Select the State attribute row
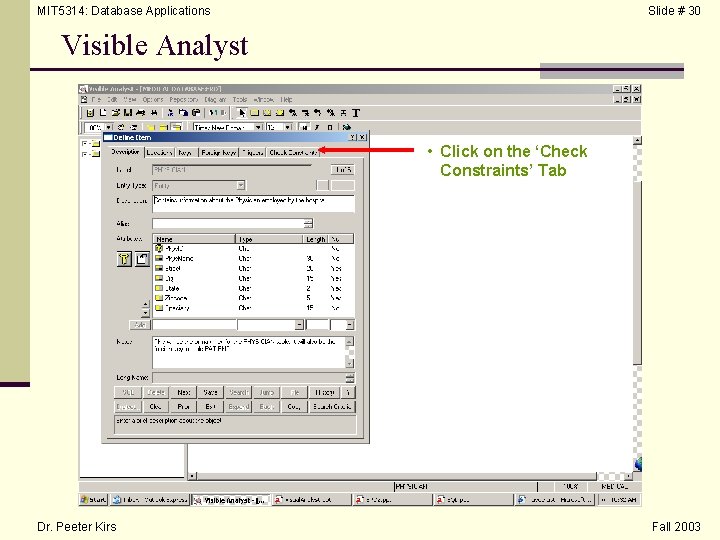The width and height of the screenshot is (720, 540). 253,288
